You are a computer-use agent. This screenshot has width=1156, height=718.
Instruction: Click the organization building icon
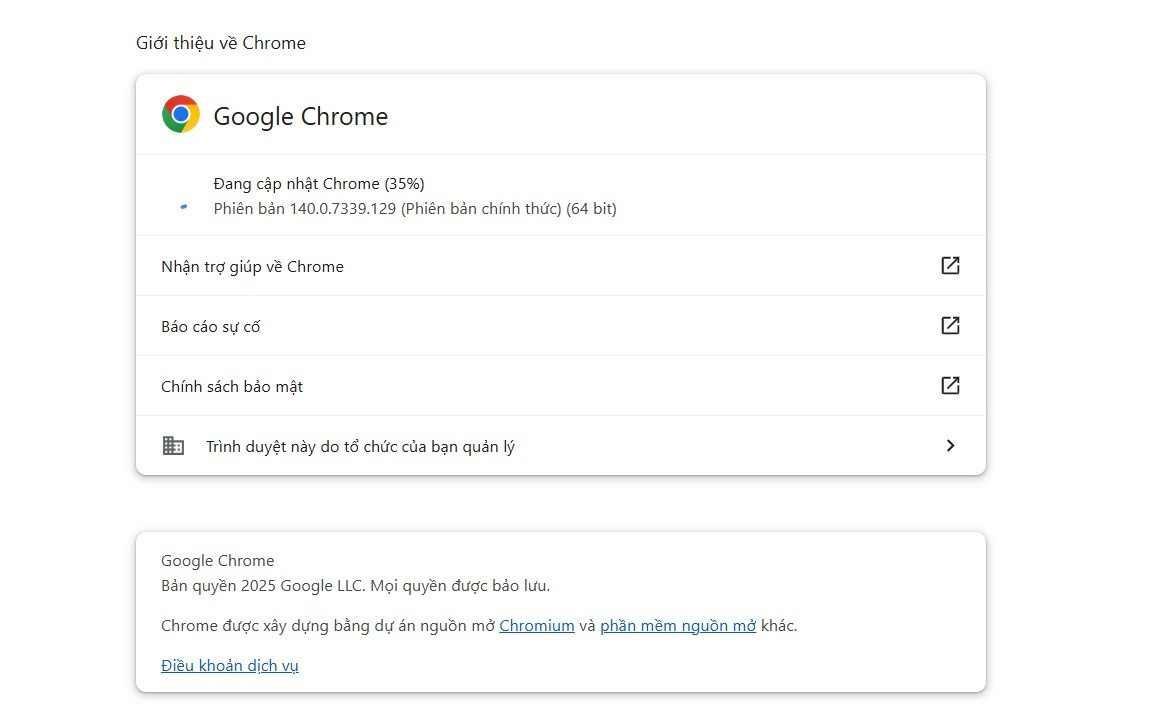(x=173, y=445)
